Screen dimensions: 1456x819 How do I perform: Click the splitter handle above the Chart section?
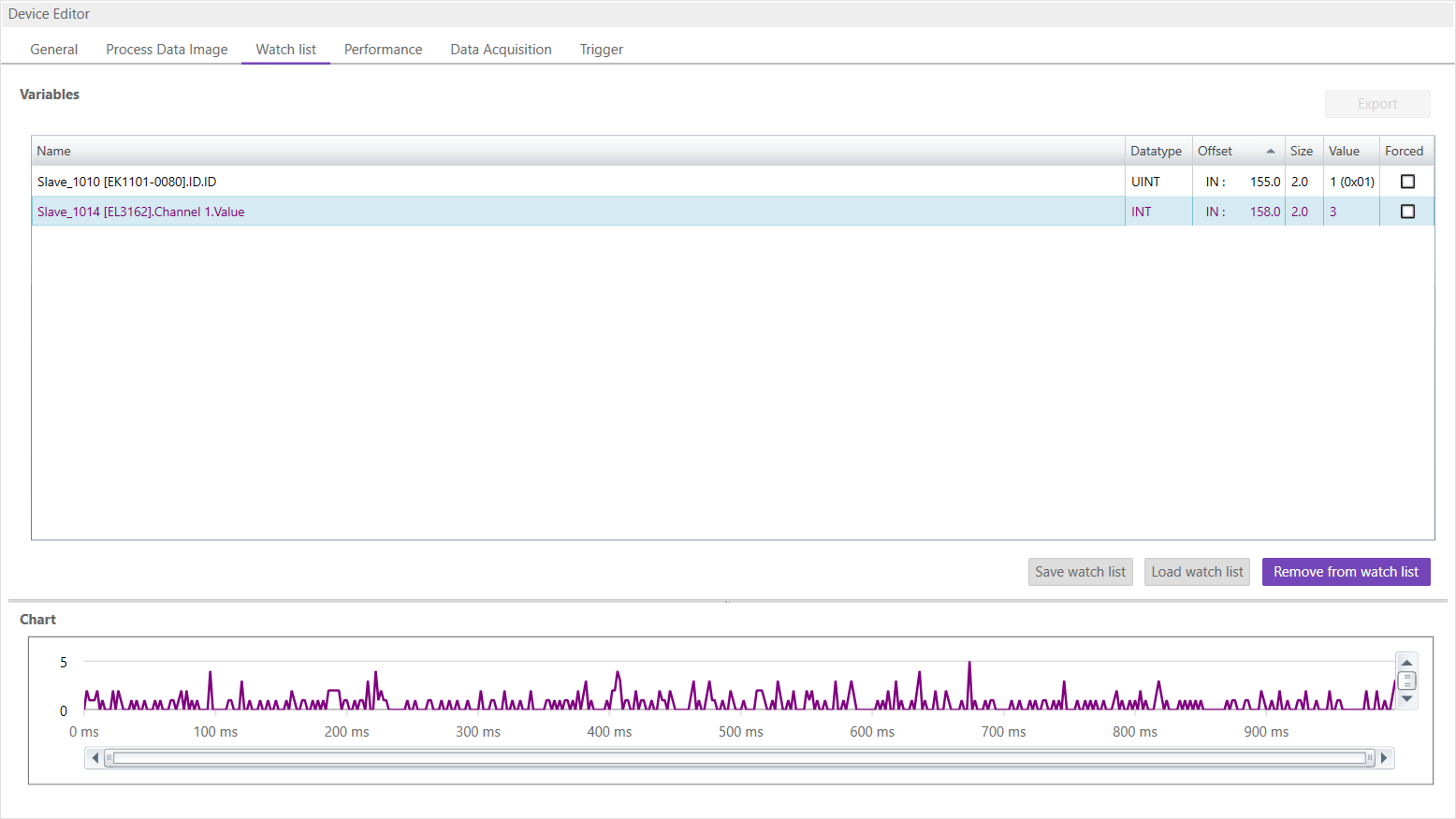[x=726, y=600]
